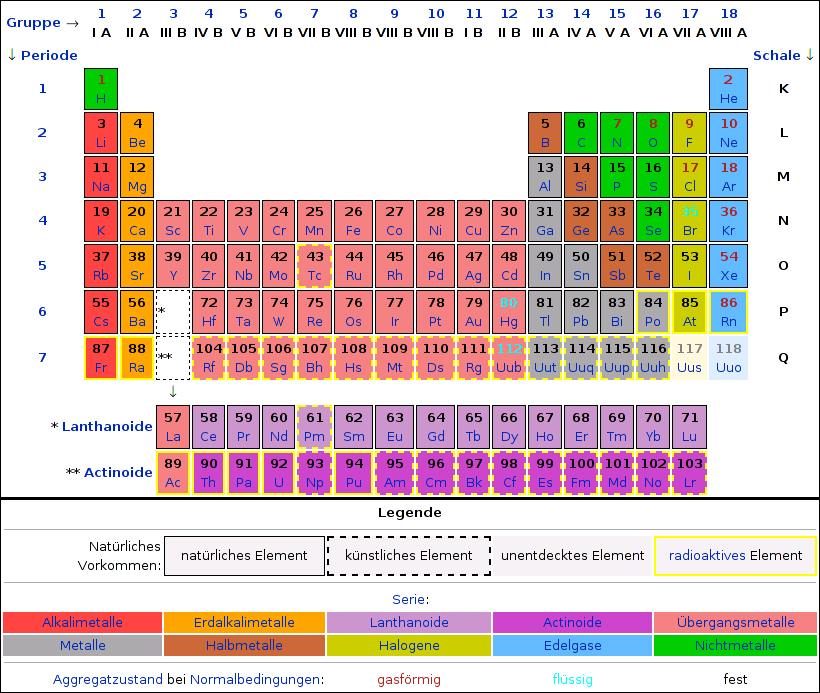820x693 pixels.
Task: Select the Helium element cell
Action: 728,89
